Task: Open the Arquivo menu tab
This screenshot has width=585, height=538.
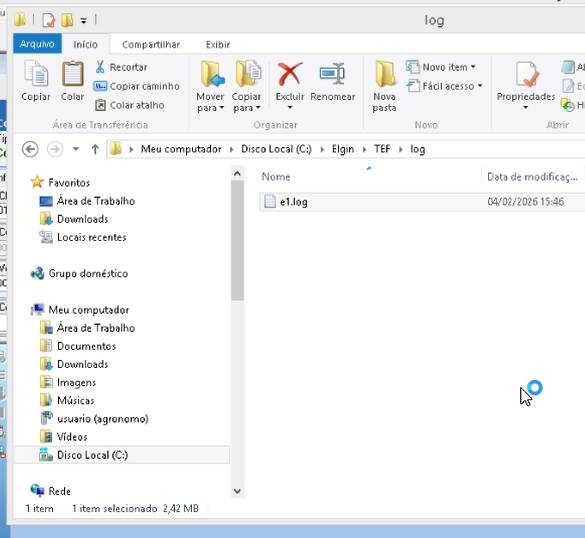Action: tap(37, 44)
